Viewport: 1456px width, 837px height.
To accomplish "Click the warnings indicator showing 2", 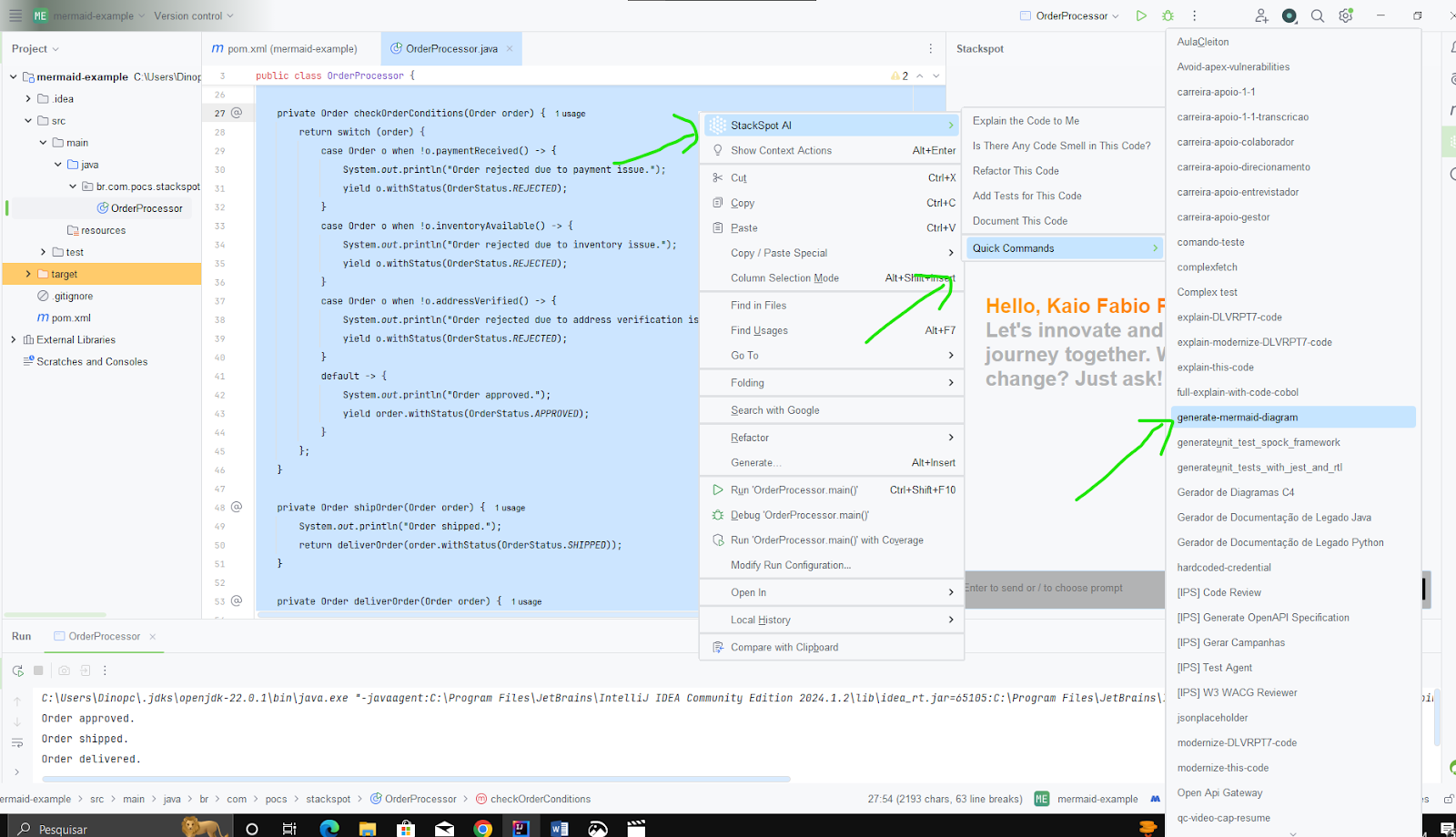I will click(899, 76).
